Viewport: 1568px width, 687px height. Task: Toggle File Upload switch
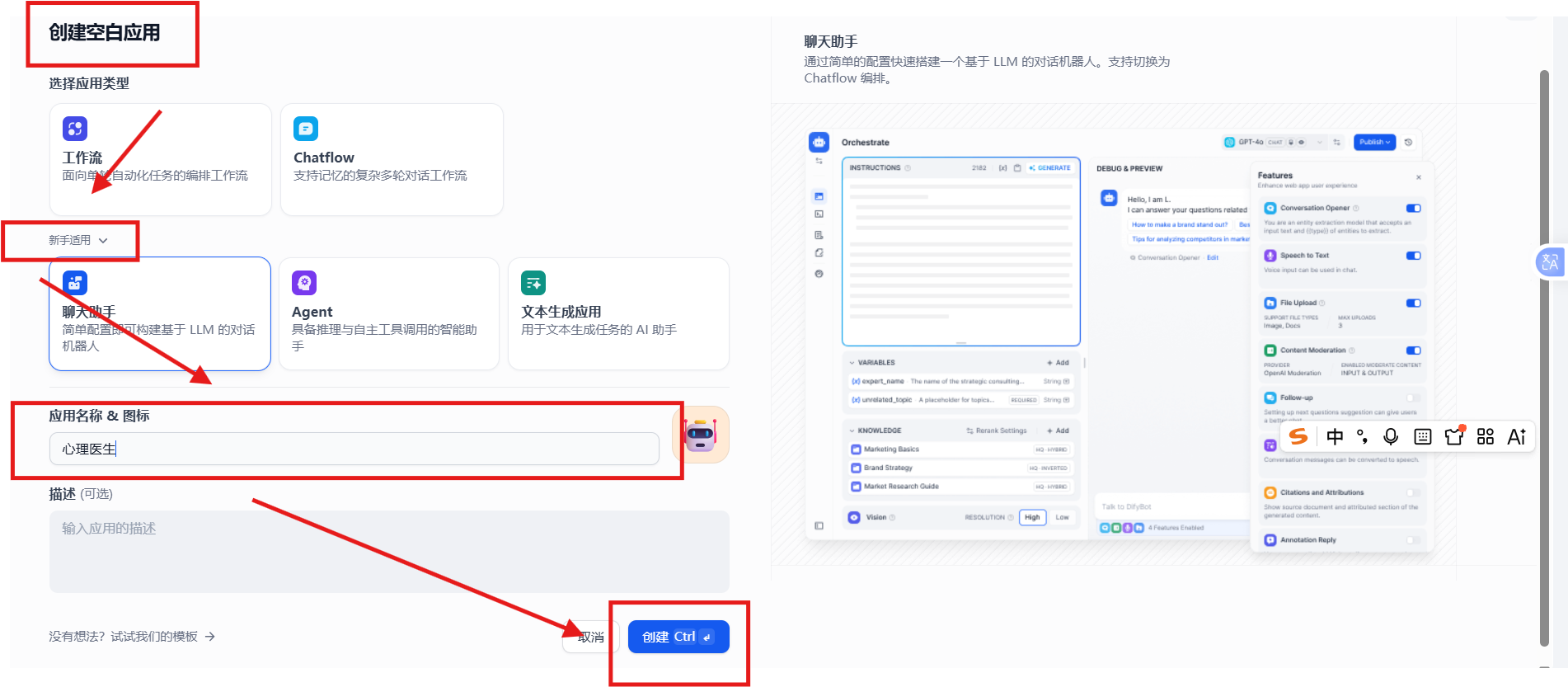1414,303
